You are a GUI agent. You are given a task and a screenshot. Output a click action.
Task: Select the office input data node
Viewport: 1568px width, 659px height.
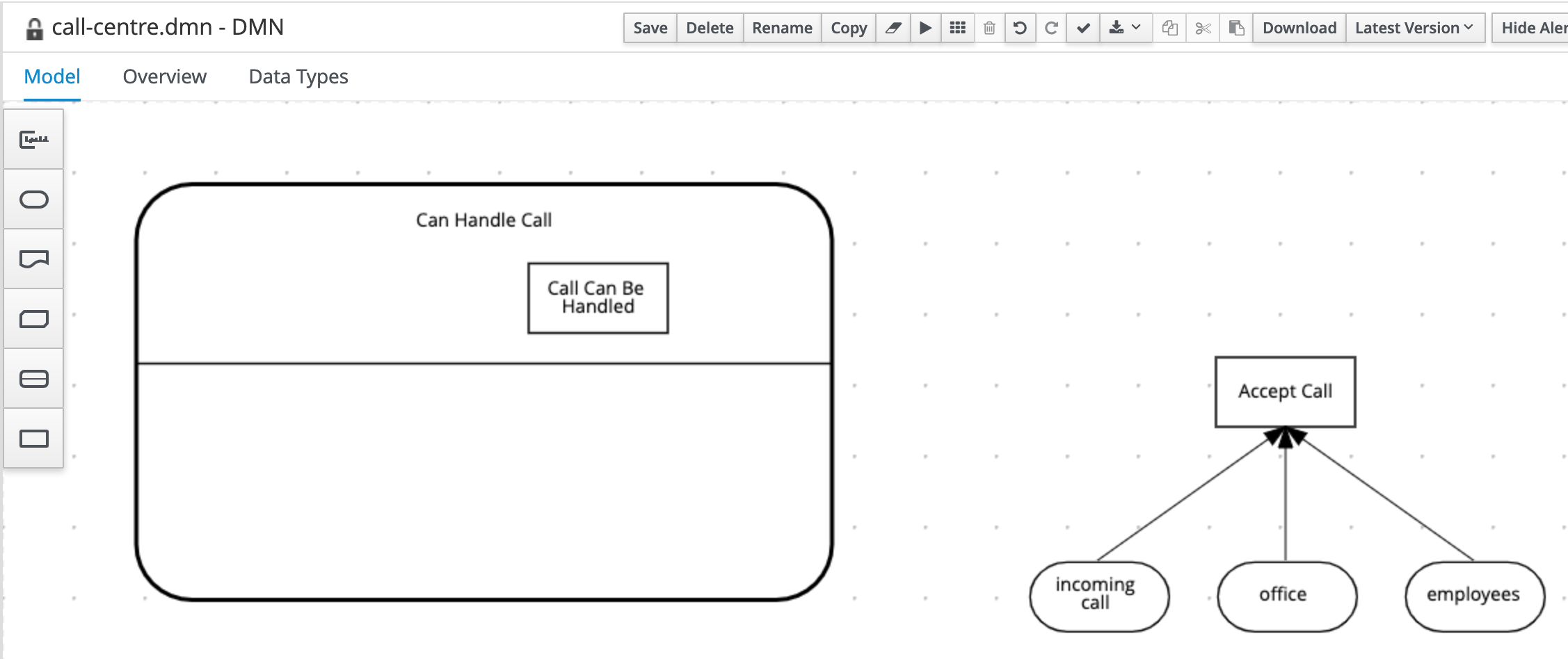[1287, 596]
